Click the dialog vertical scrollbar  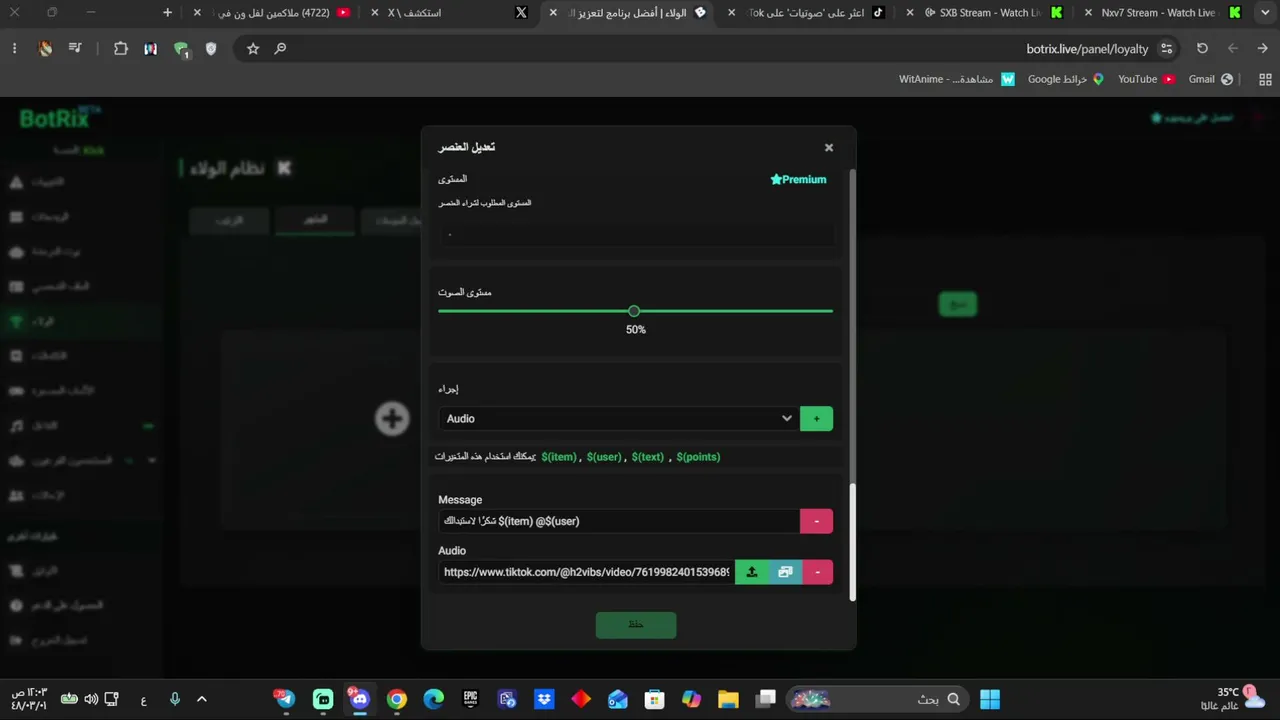pyautogui.click(x=853, y=542)
